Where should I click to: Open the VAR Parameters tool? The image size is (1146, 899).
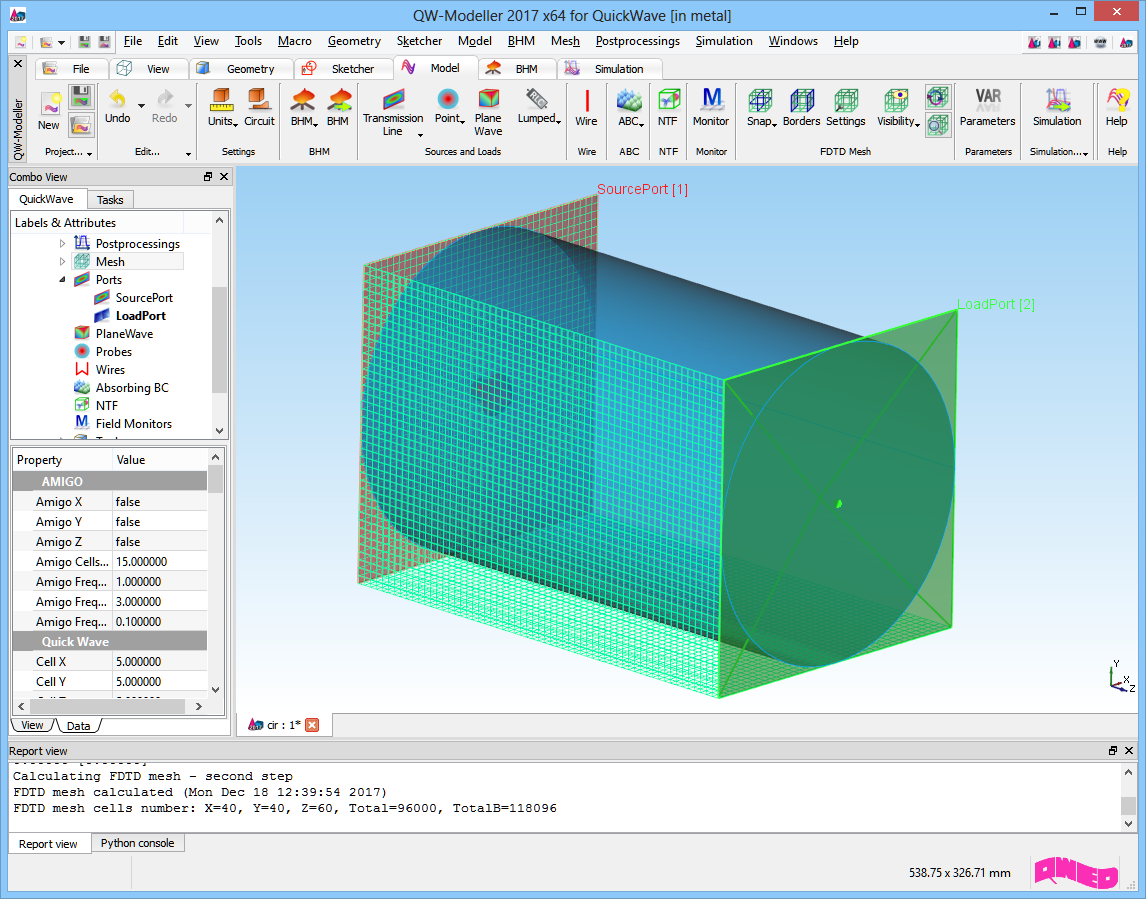coord(987,107)
